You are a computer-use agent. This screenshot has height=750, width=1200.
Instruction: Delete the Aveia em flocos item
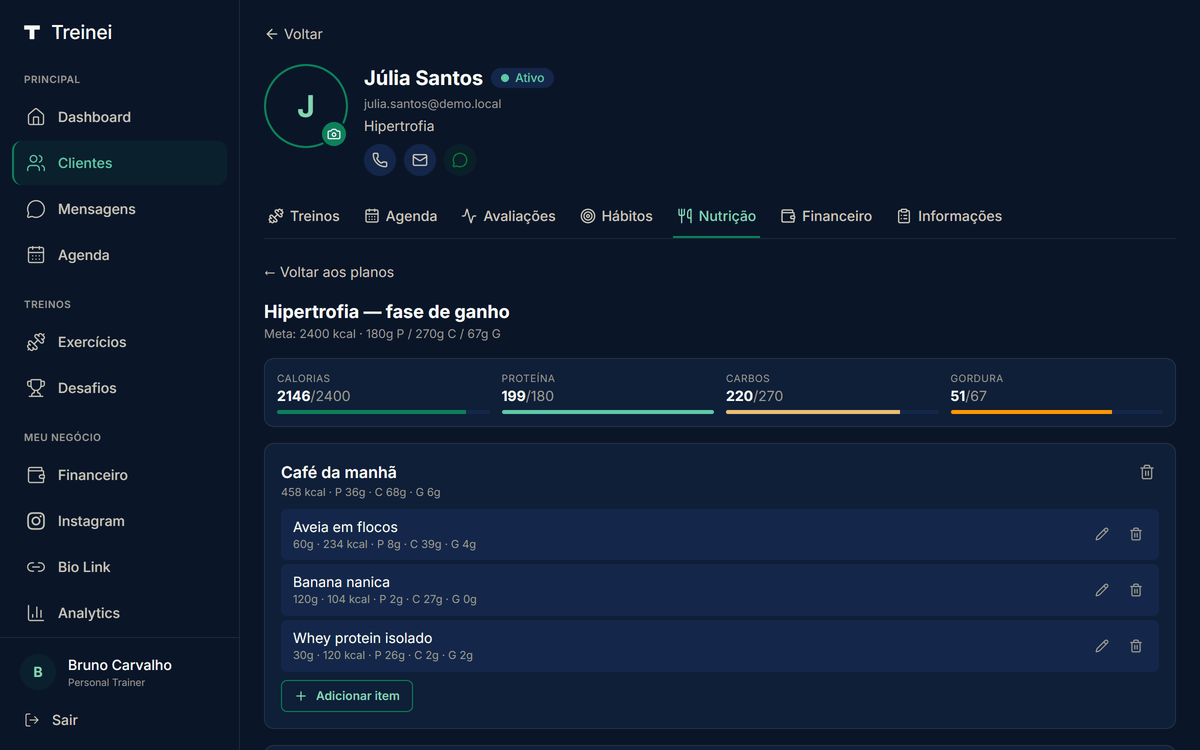pyautogui.click(x=1136, y=534)
